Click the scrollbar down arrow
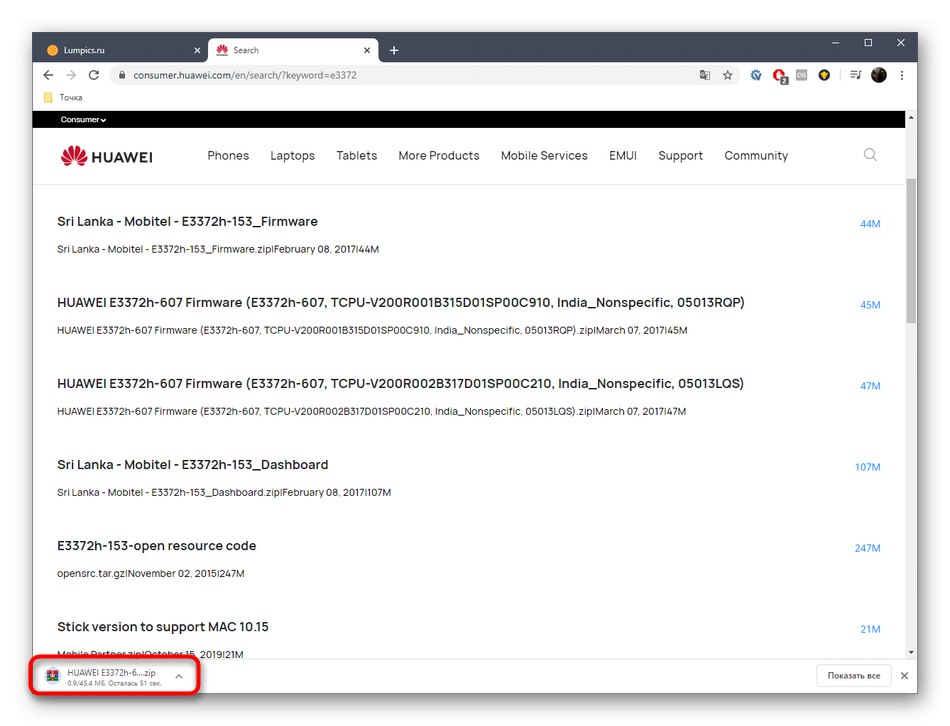The width and height of the screenshot is (950, 726). pyautogui.click(x=911, y=653)
